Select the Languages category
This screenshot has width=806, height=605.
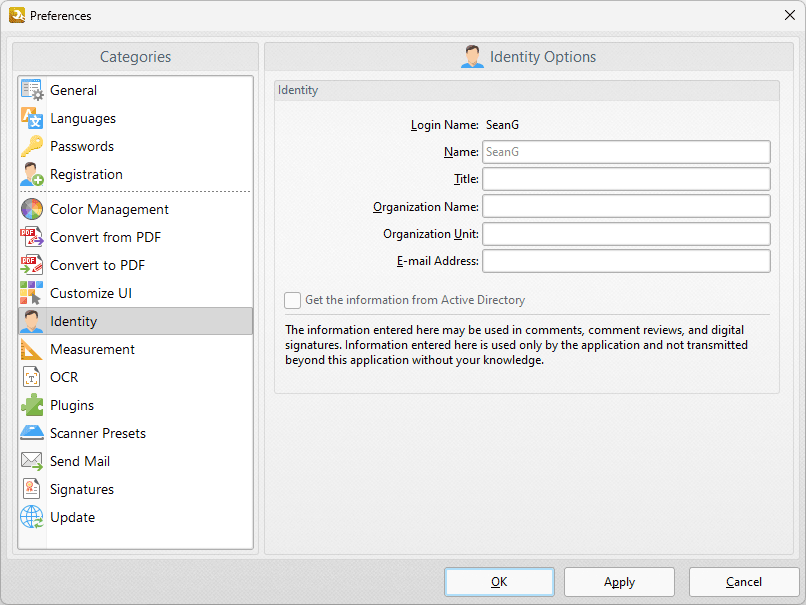click(x=136, y=118)
